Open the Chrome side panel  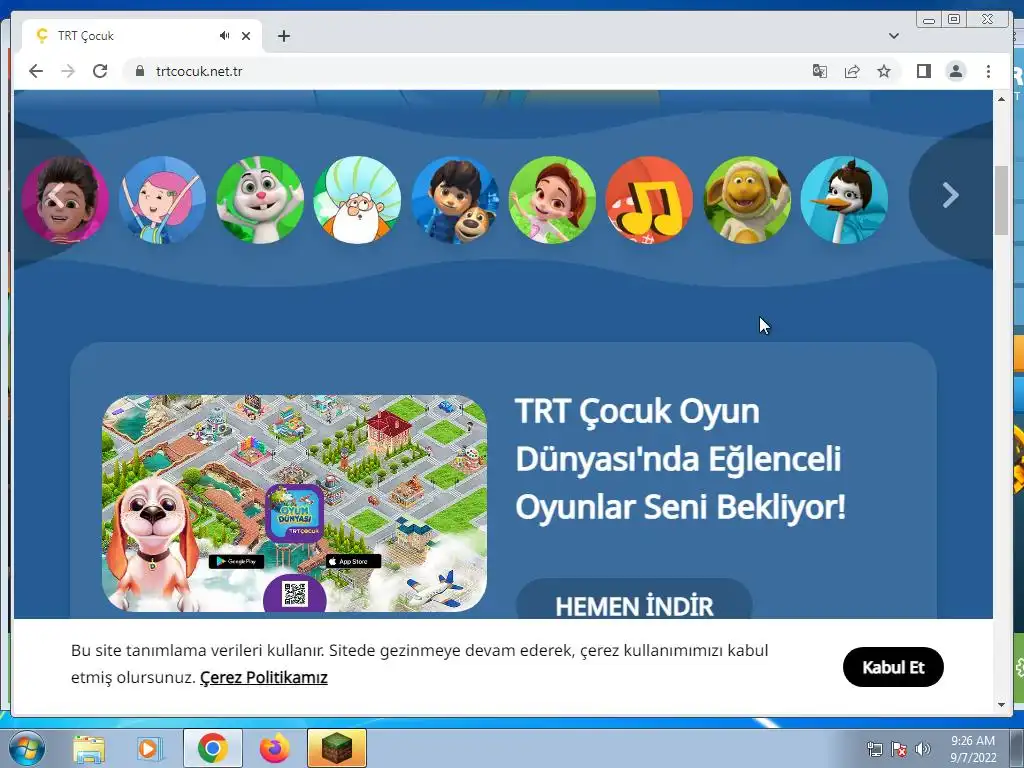click(x=923, y=71)
